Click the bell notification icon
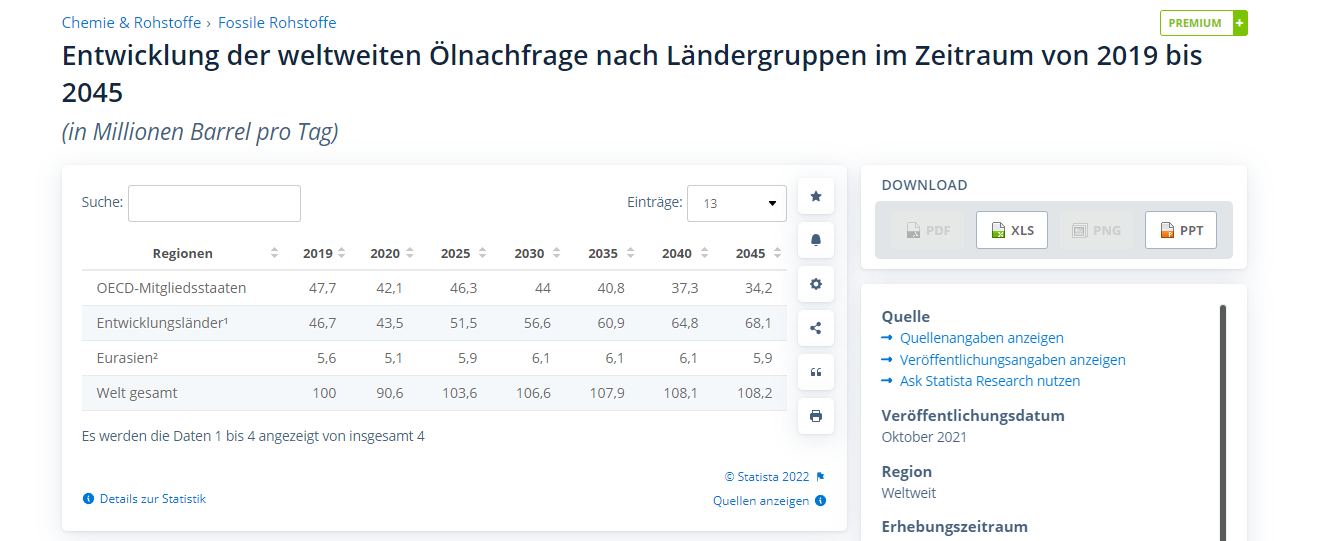Viewport: 1336px width, 541px height. 816,240
